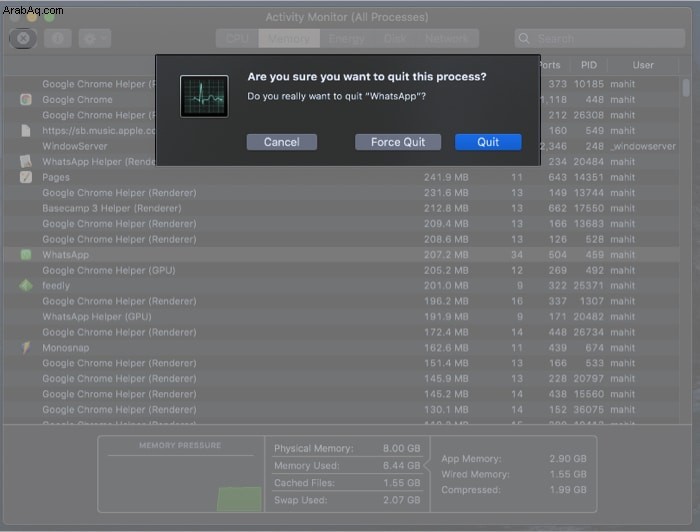Select the Pages process name

56,177
